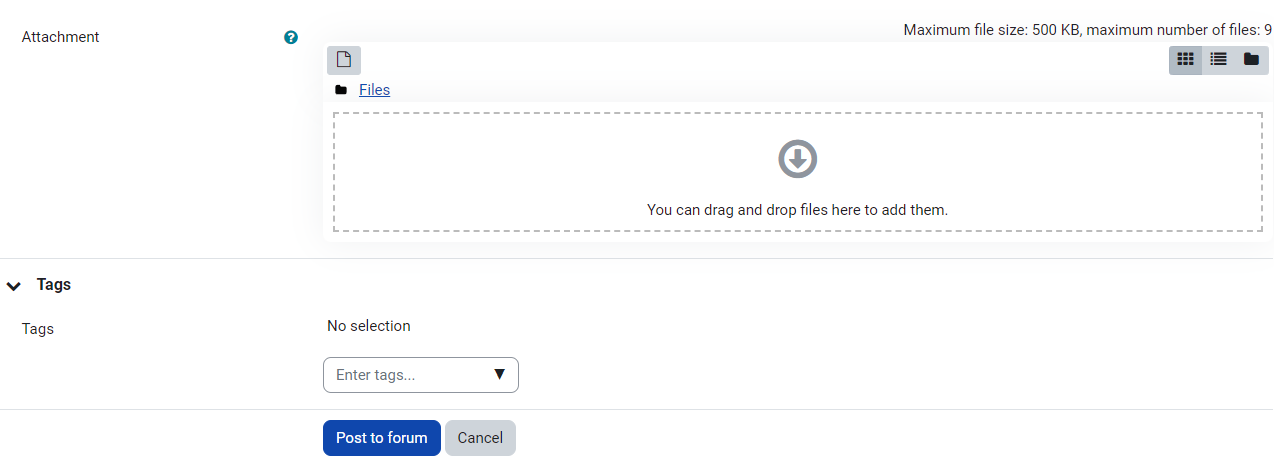
Task: Click the drag and drop files message
Action: 797,210
